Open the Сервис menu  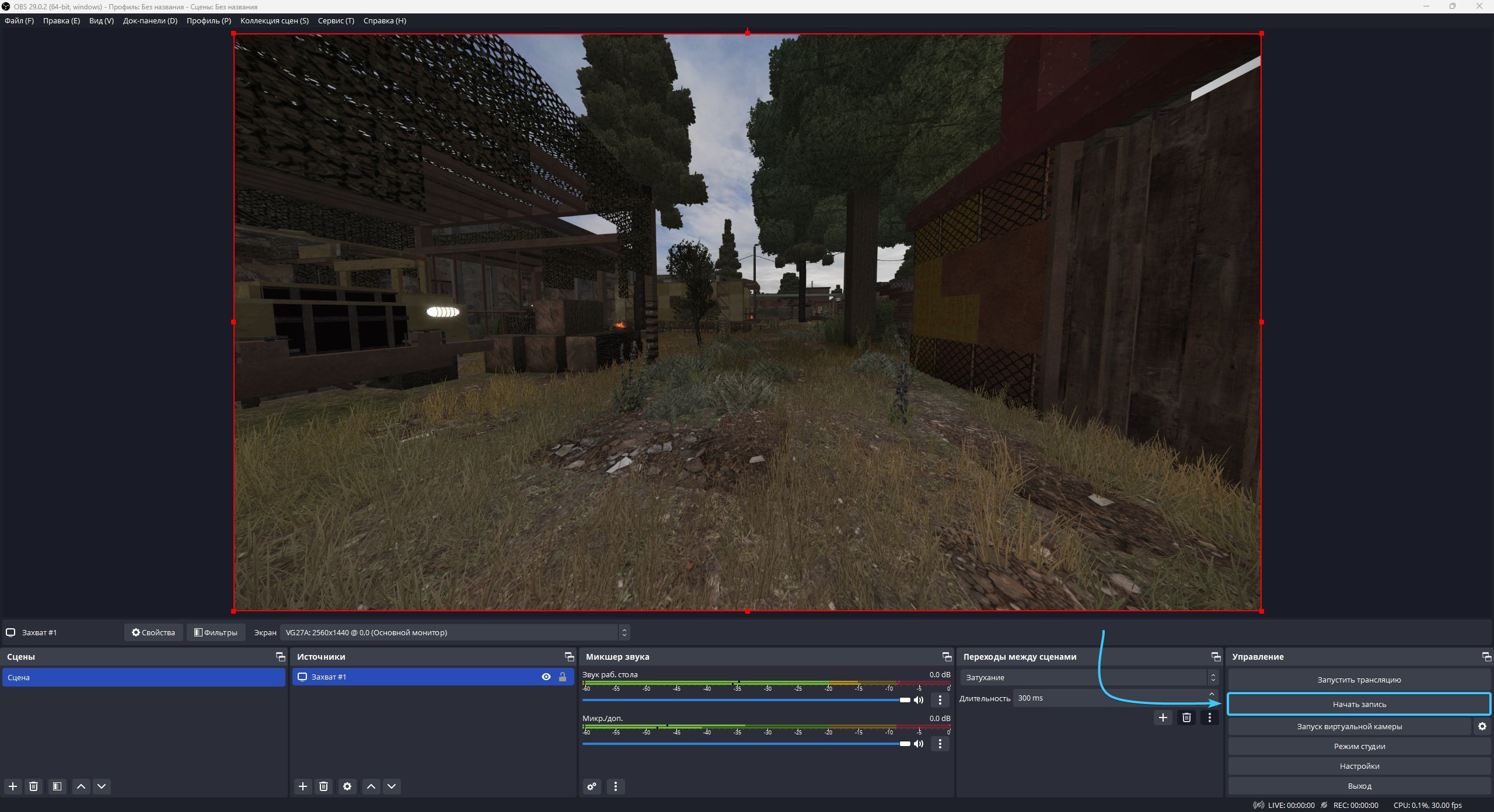tap(336, 20)
